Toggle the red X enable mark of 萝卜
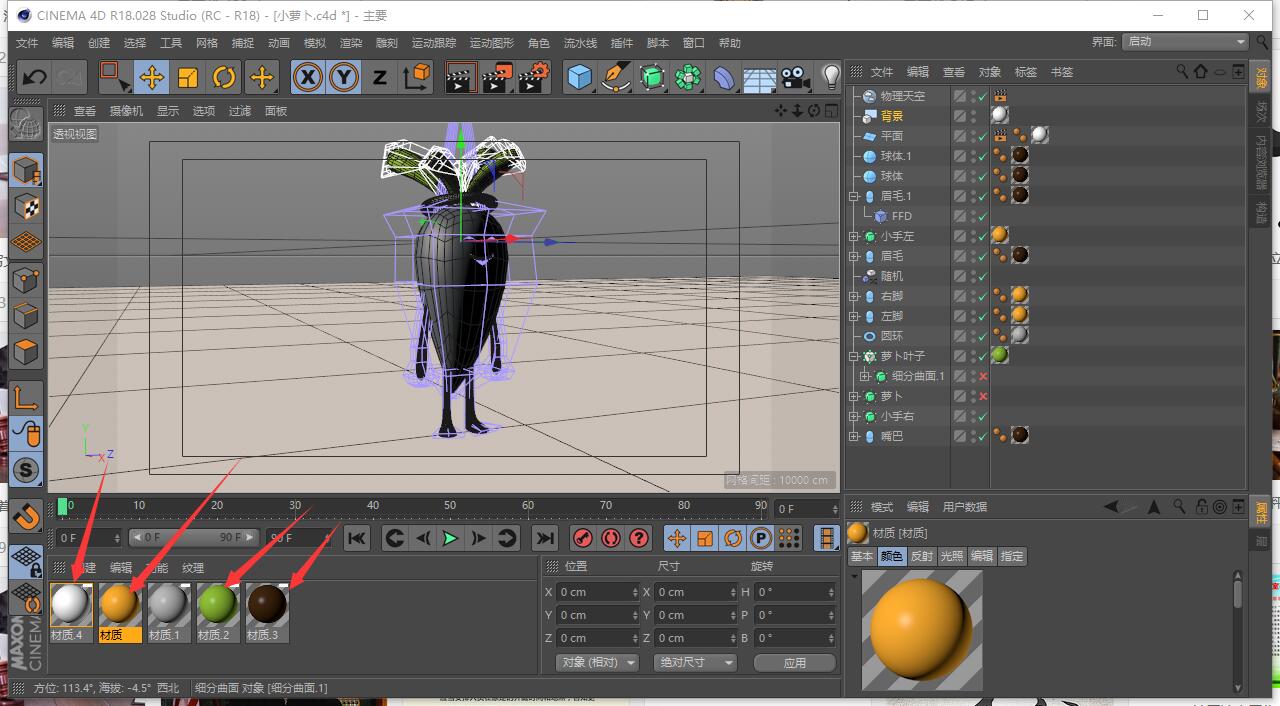The width and height of the screenshot is (1280, 706). coord(983,396)
